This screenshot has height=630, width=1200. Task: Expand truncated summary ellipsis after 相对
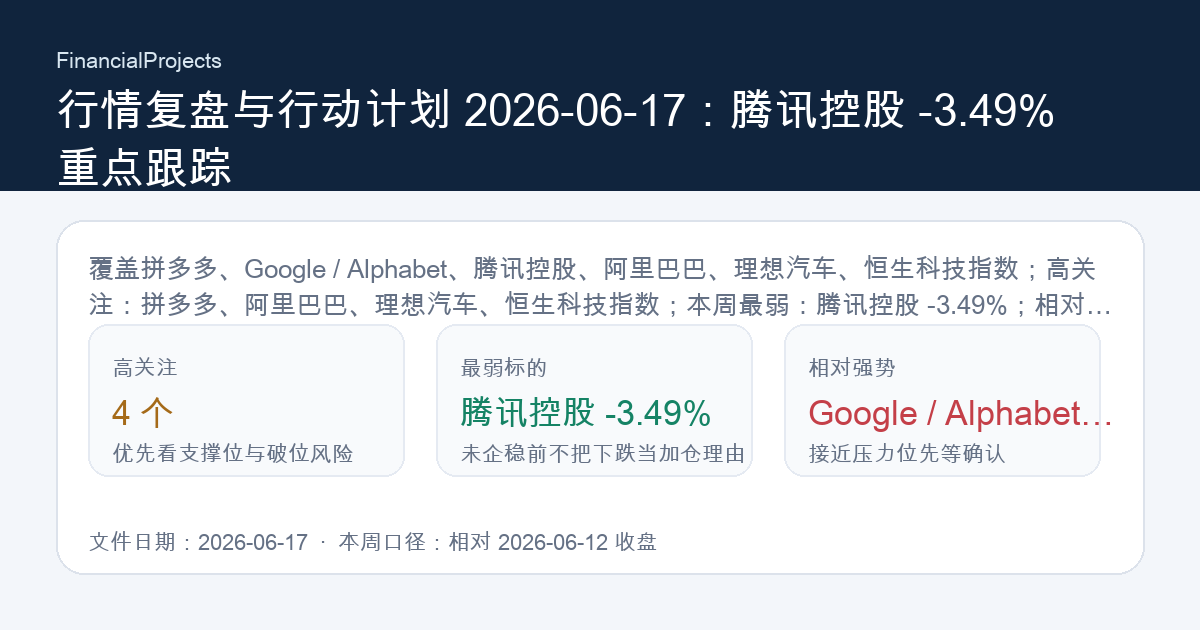[x=1099, y=304]
